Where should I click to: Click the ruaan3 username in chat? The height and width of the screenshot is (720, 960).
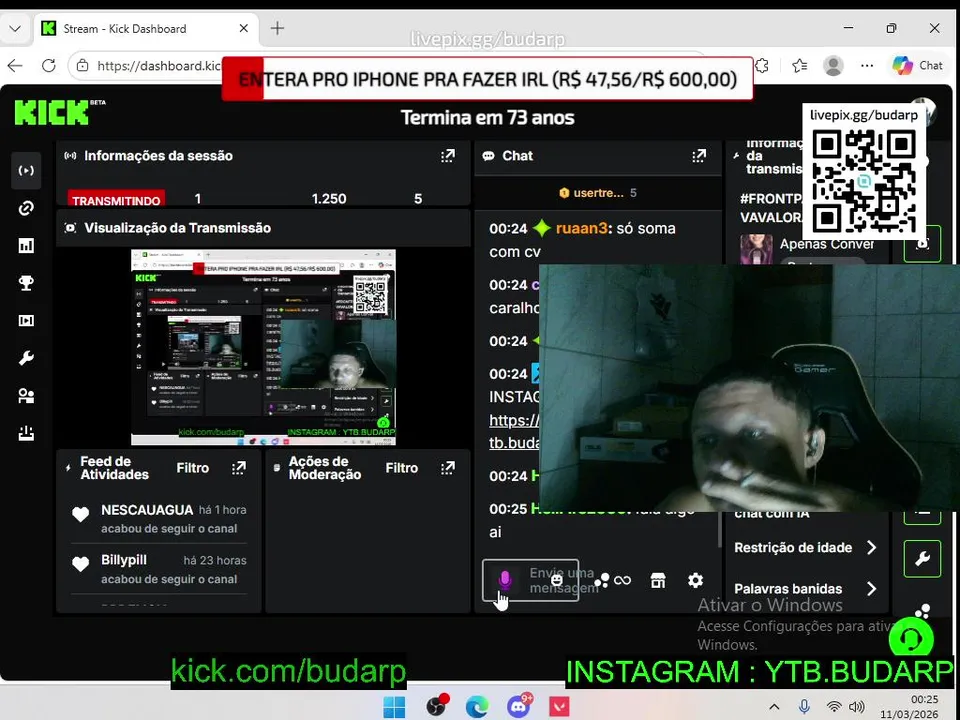pos(582,228)
